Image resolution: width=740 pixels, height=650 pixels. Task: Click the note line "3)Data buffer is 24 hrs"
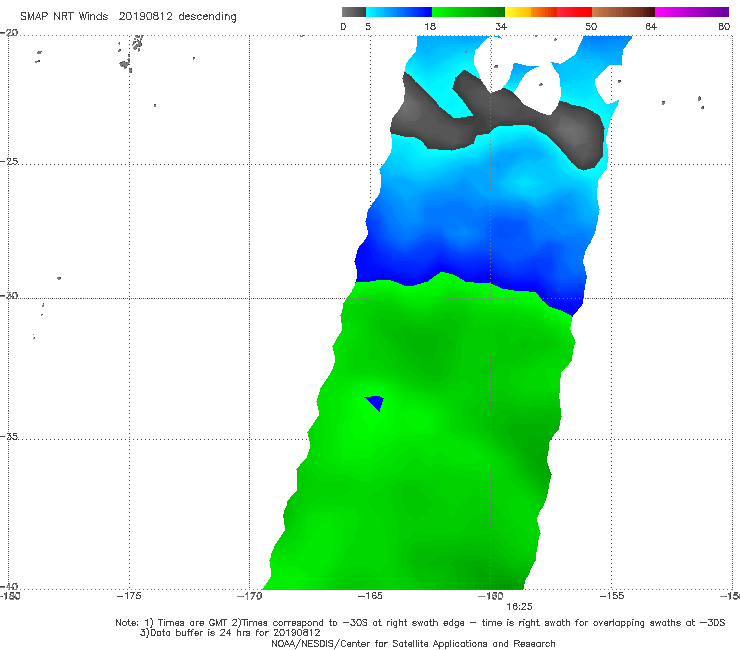230,633
